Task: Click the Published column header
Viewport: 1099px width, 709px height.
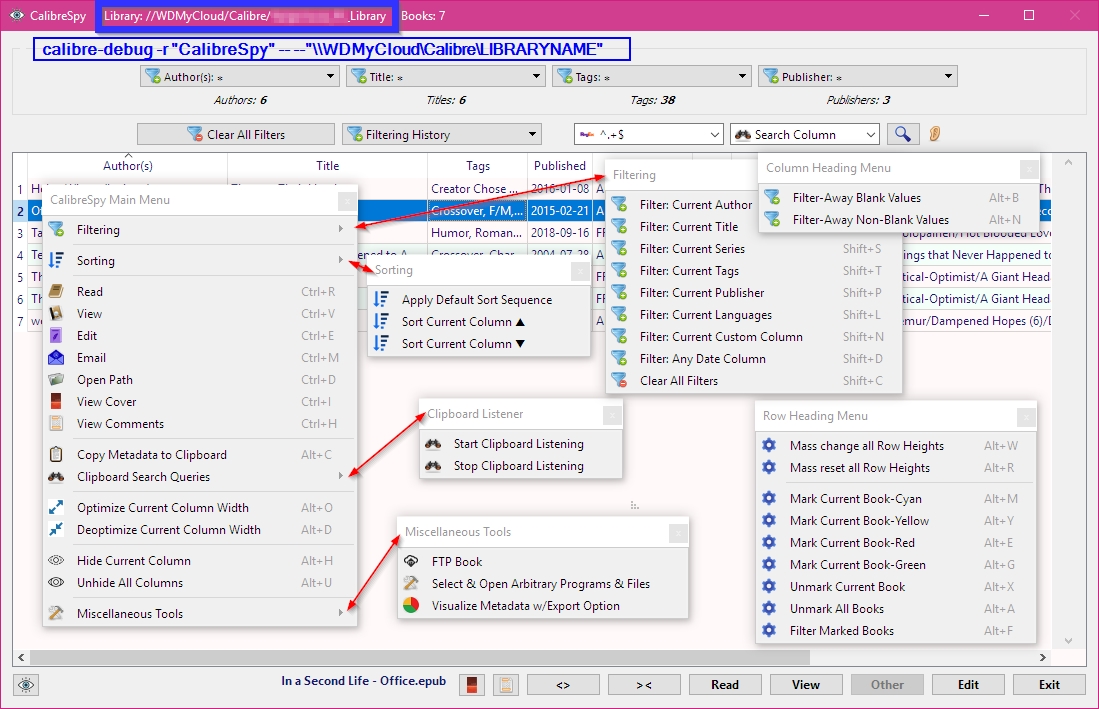Action: pyautogui.click(x=559, y=165)
